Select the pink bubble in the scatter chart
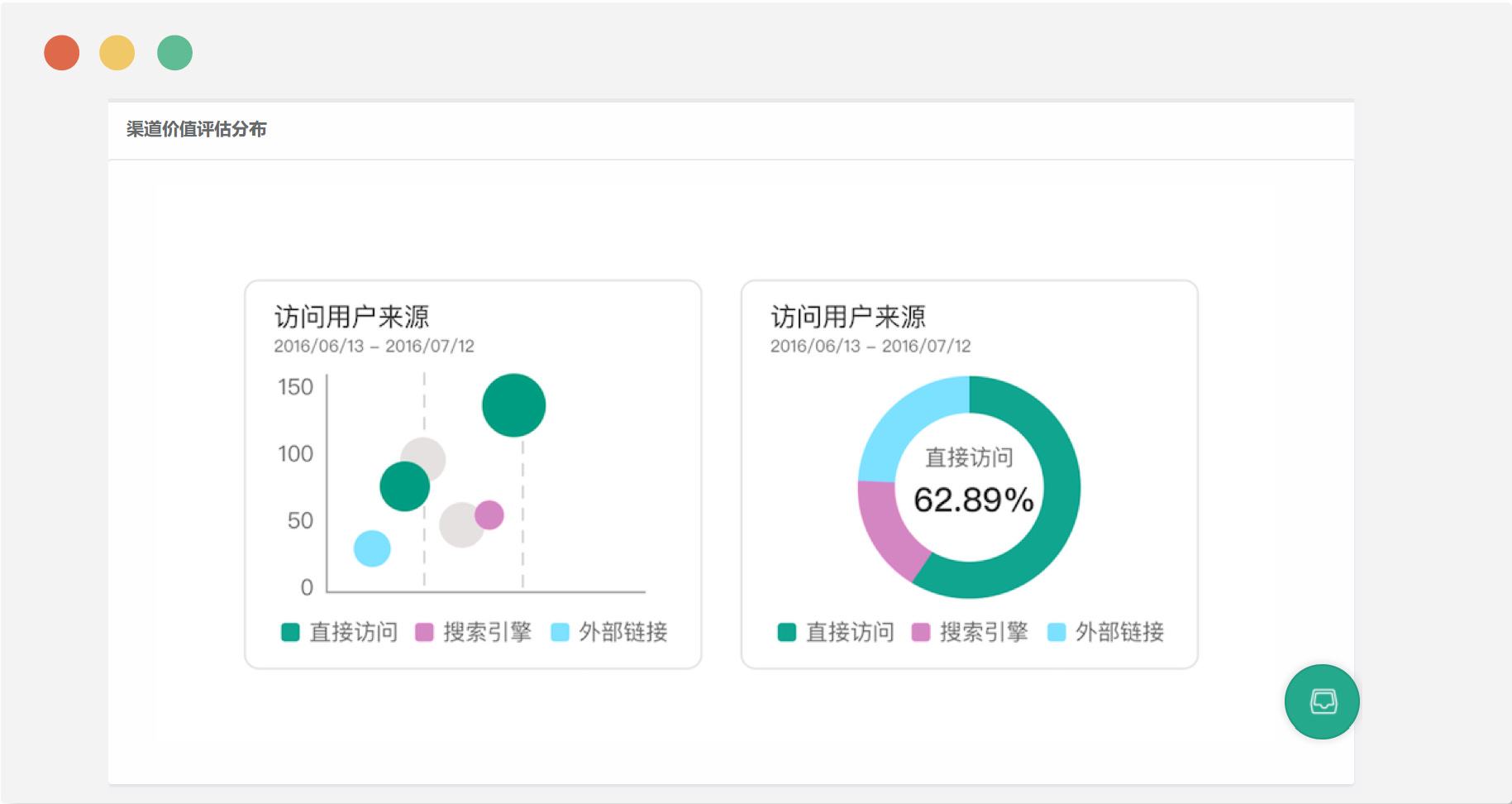Screen dimensions: 1512x804 [x=489, y=515]
